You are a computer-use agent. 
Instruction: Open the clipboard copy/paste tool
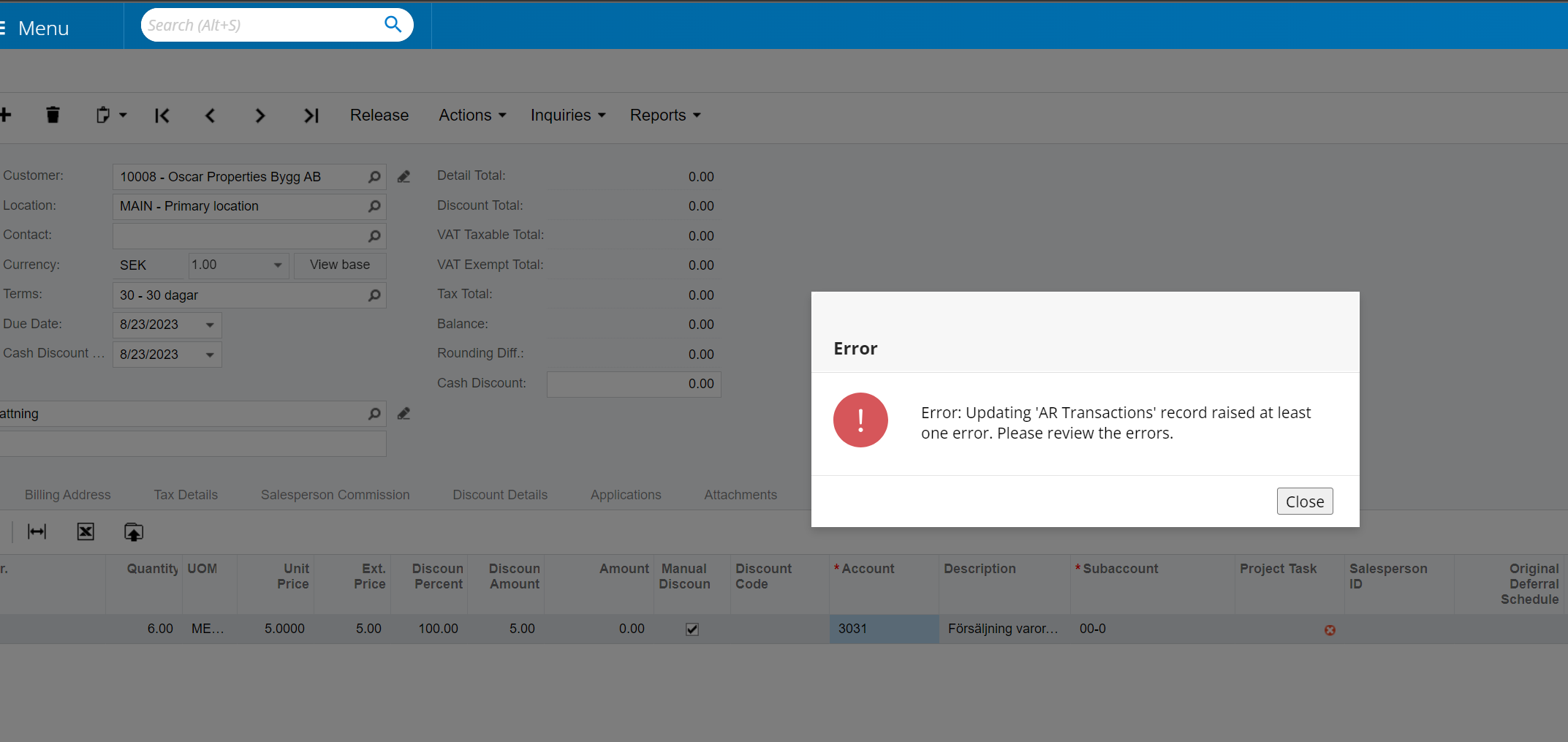[x=105, y=115]
